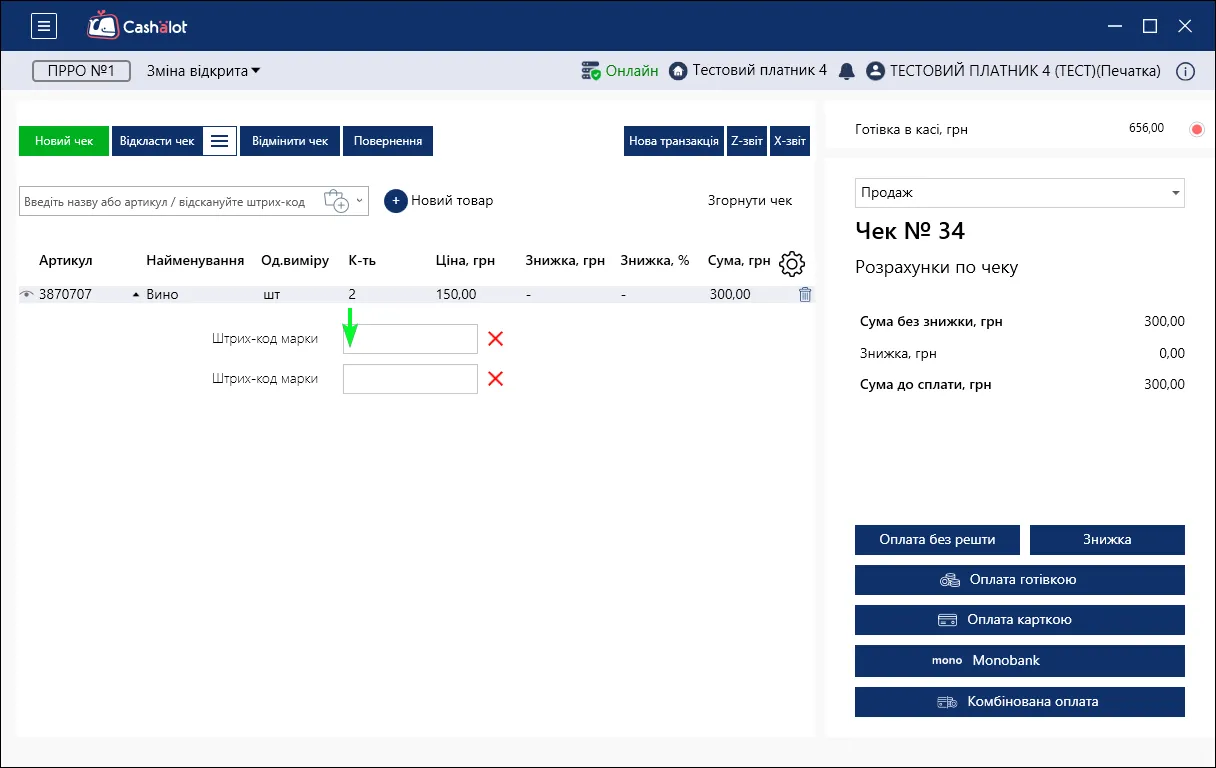This screenshot has height=768, width=1216.
Task: Open table column settings gear
Action: click(x=792, y=264)
